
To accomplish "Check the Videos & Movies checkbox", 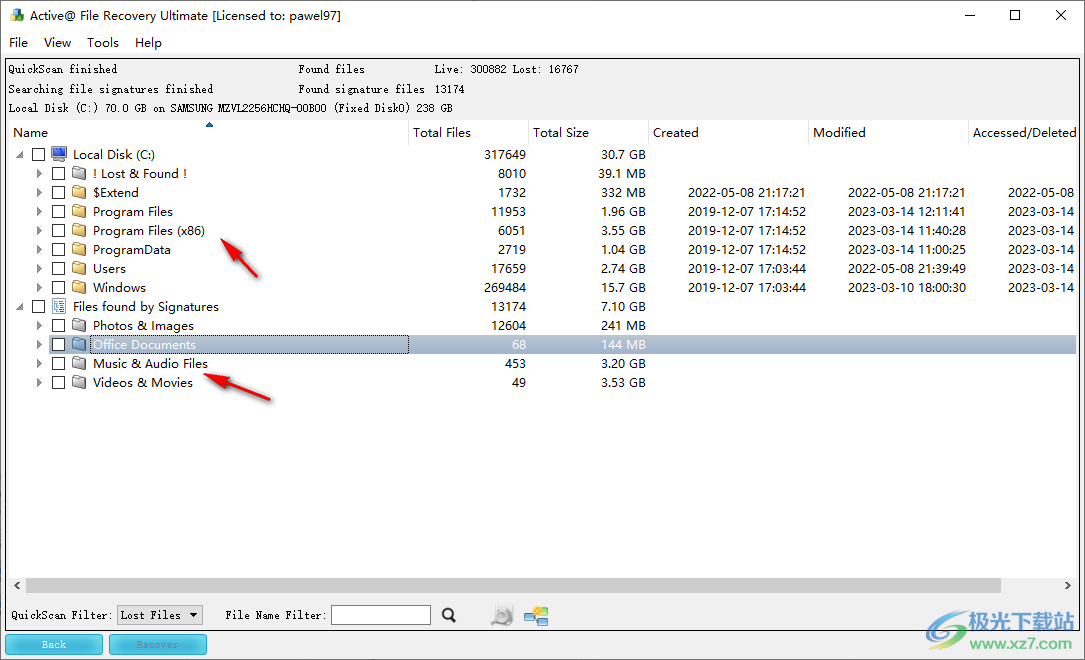I will click(59, 383).
